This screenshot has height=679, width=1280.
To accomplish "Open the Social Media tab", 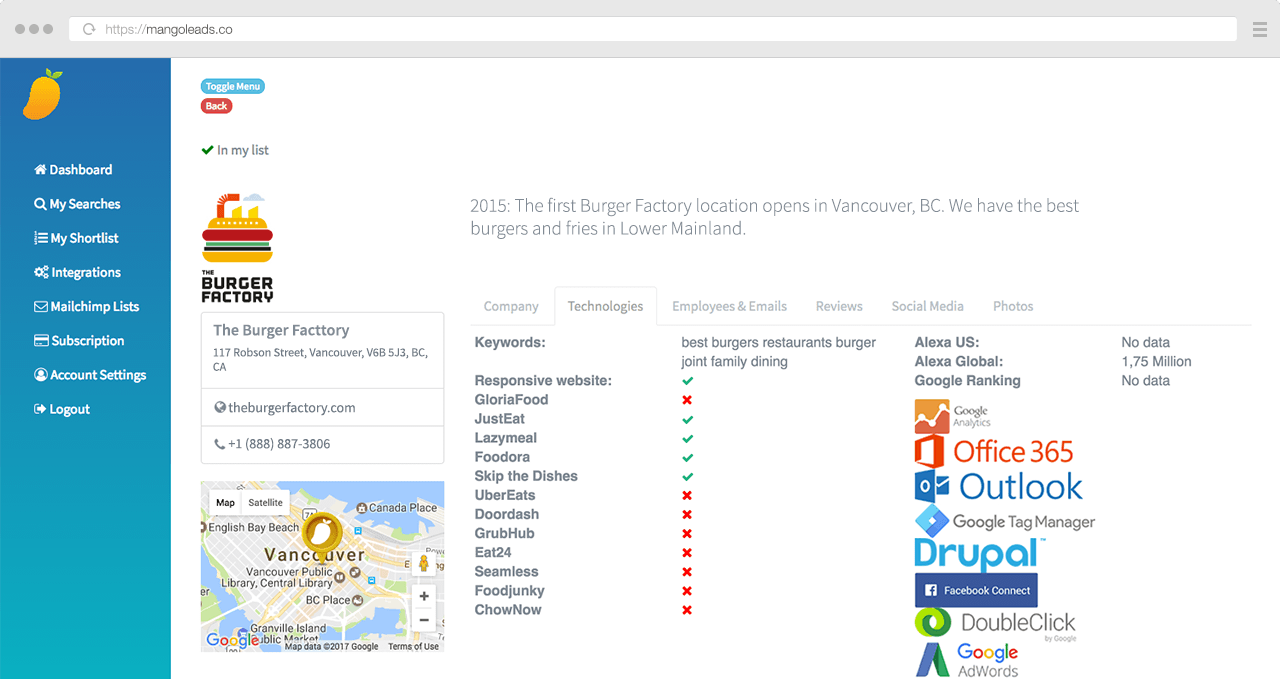I will click(x=928, y=306).
